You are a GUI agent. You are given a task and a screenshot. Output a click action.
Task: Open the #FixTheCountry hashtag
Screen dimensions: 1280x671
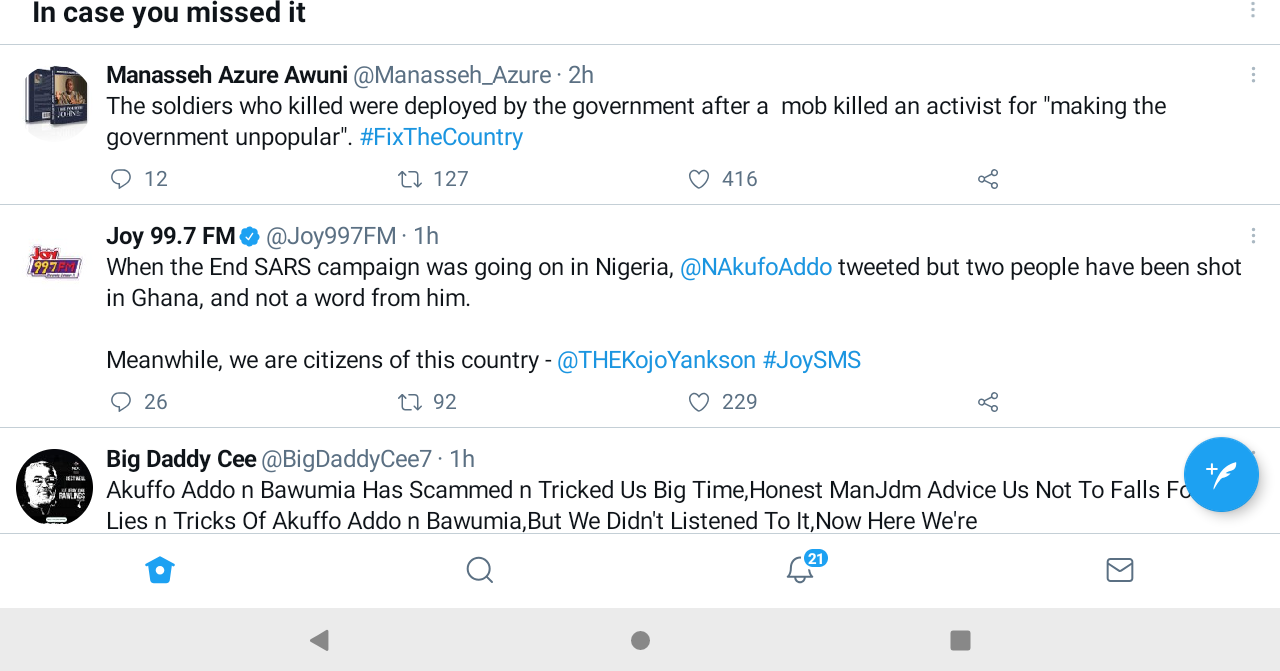point(441,138)
